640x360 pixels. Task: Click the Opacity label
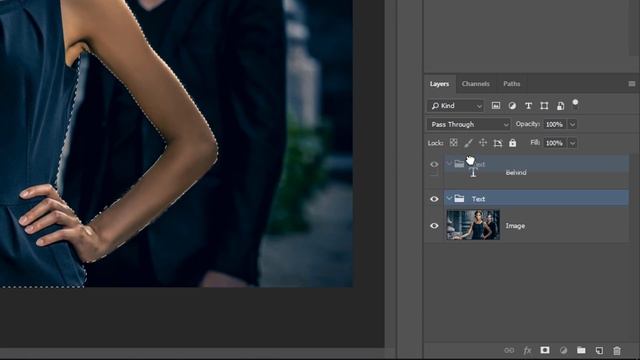point(527,124)
